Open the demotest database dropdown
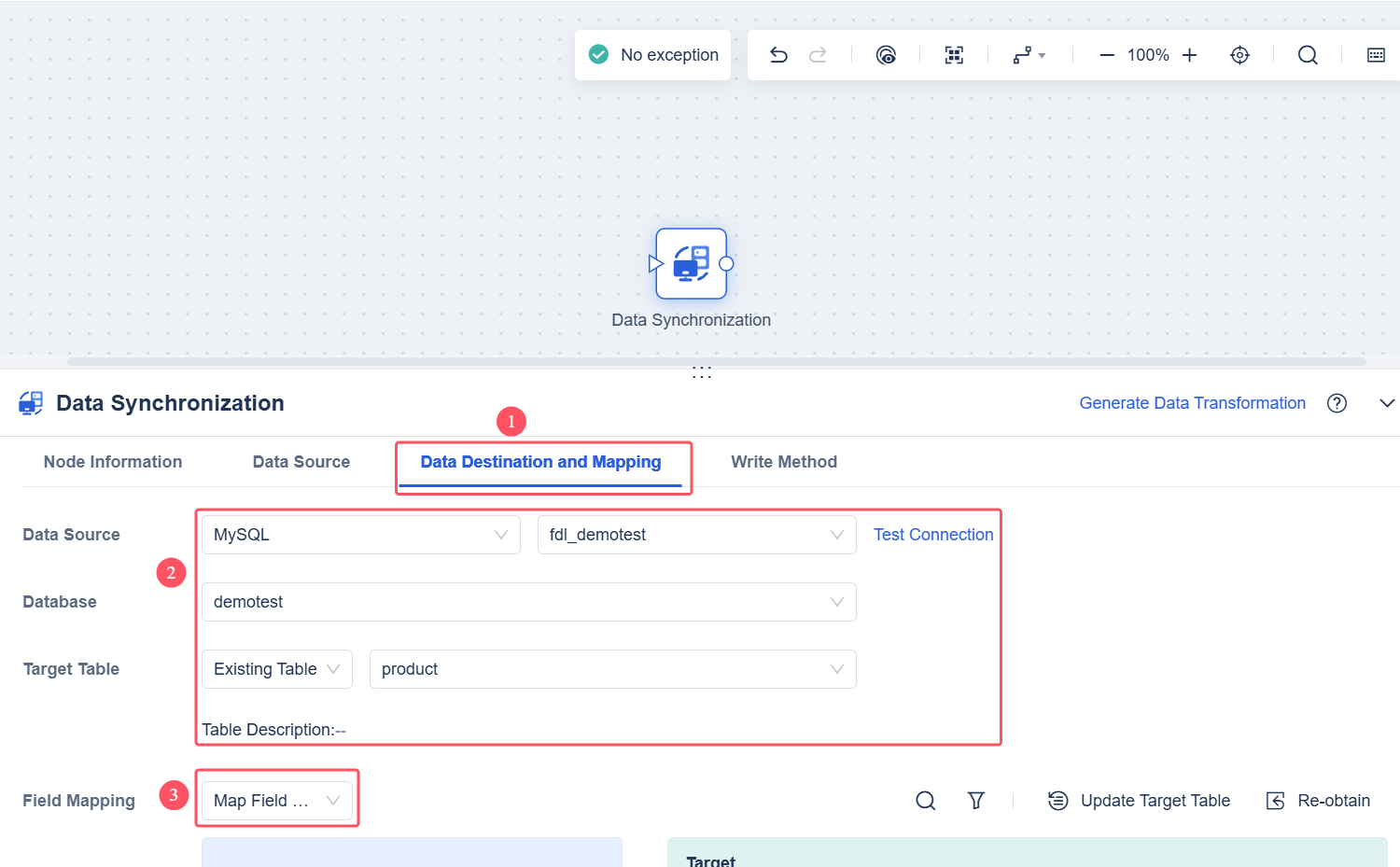The width and height of the screenshot is (1400, 867). 529,602
